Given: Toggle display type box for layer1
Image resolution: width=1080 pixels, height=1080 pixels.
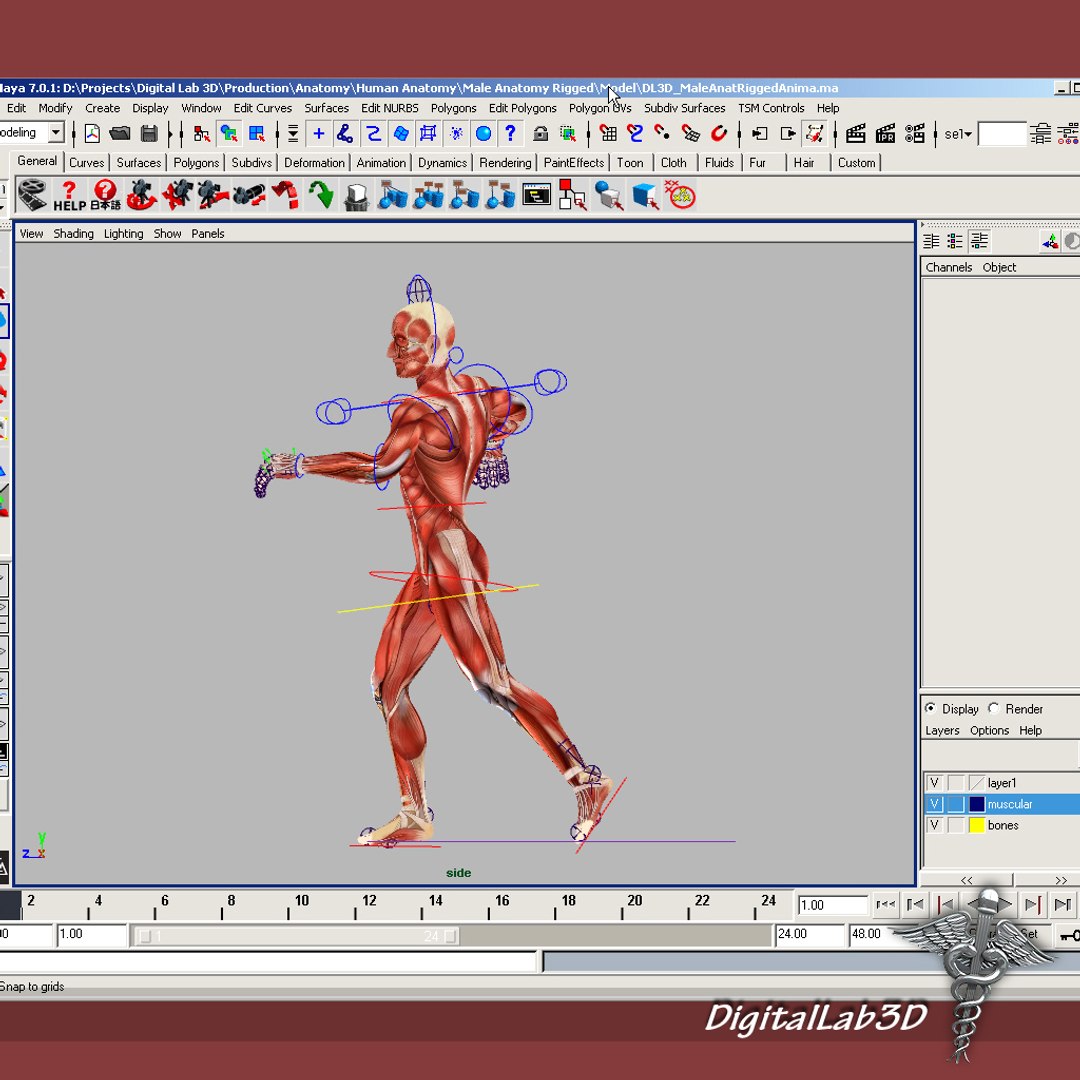Looking at the screenshot, I should coord(955,783).
